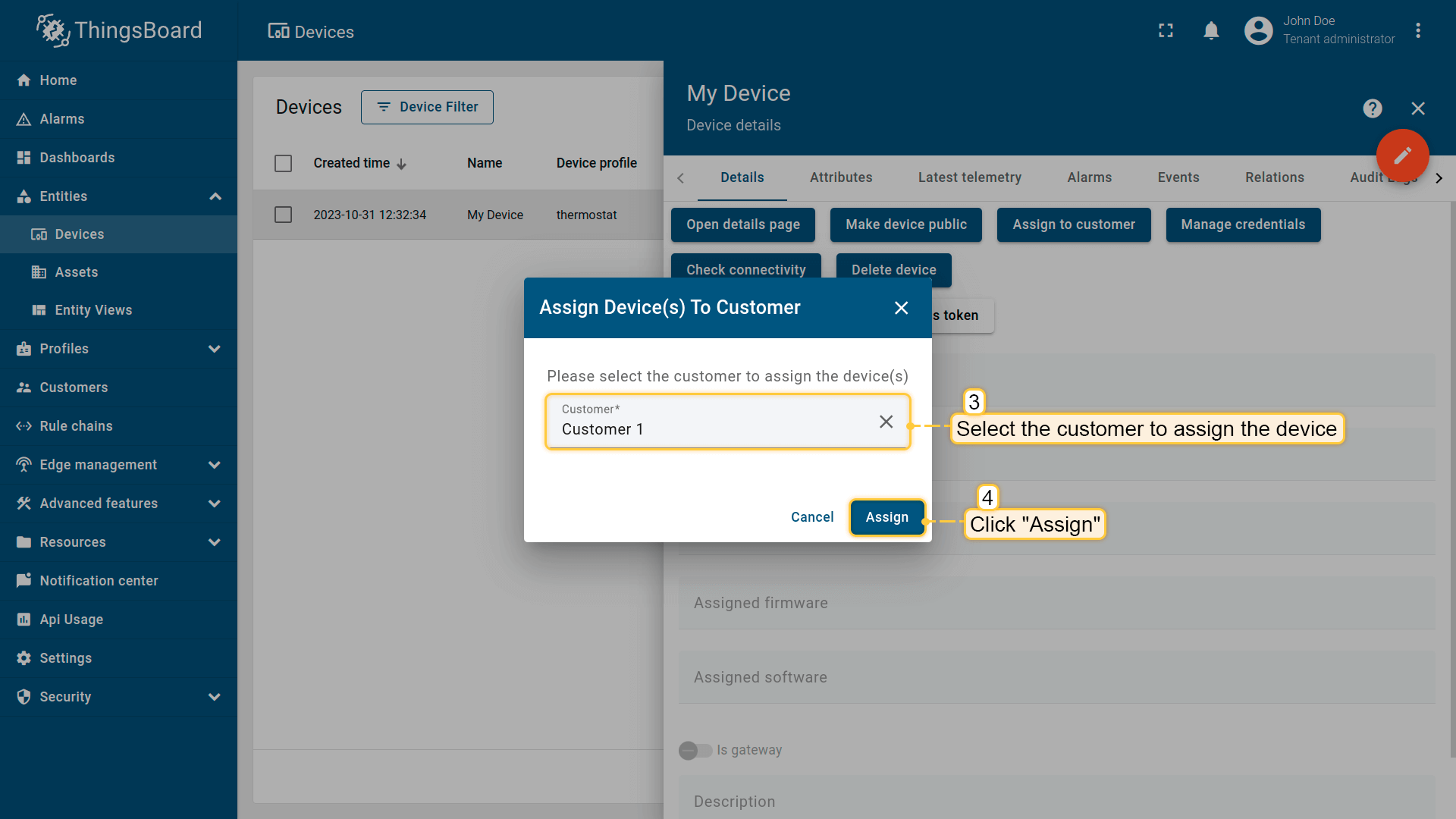Open the Latest telemetry tab
Viewport: 1456px width, 819px height.
coord(969,177)
